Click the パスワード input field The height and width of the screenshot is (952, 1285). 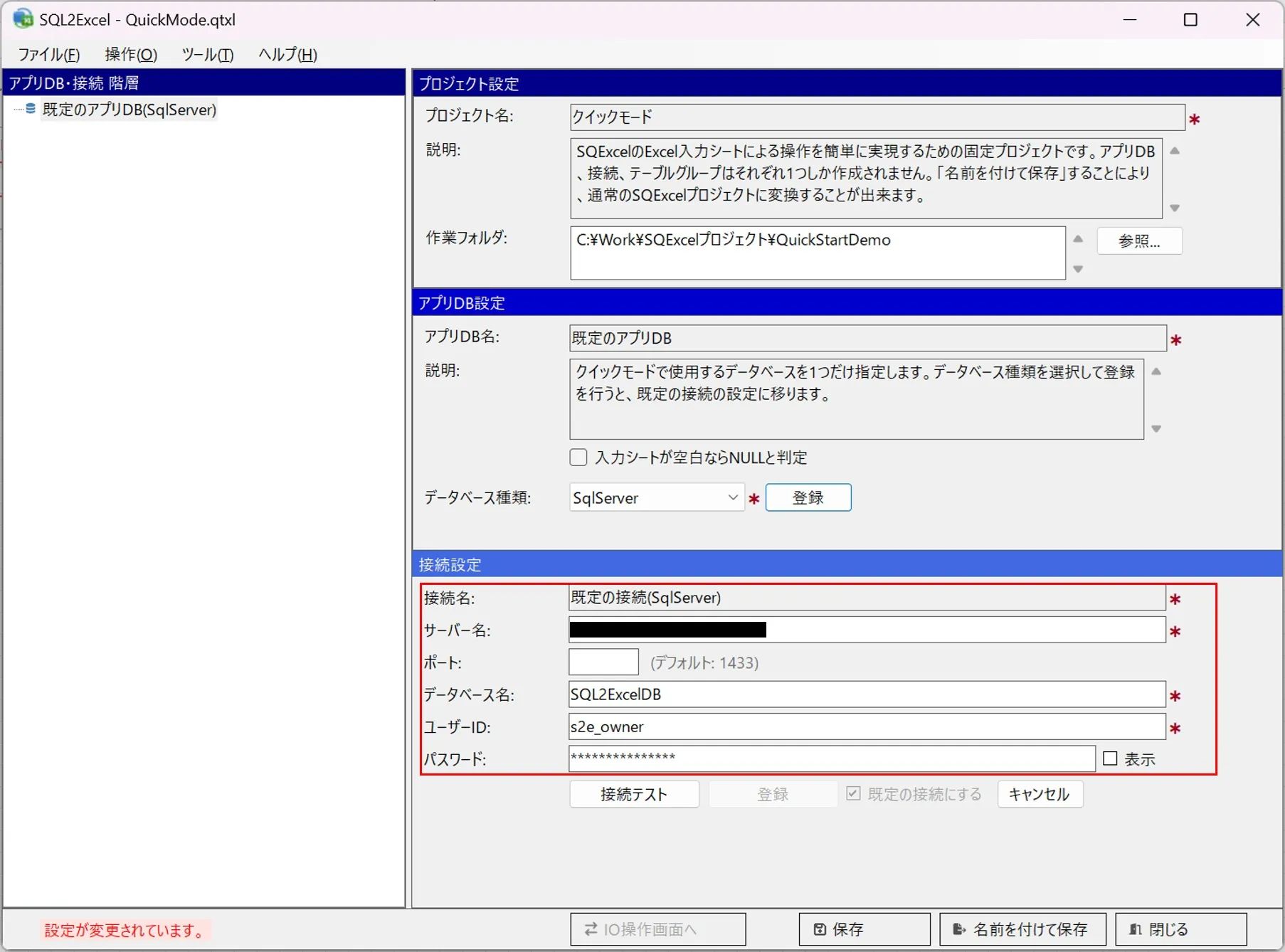tap(832, 758)
